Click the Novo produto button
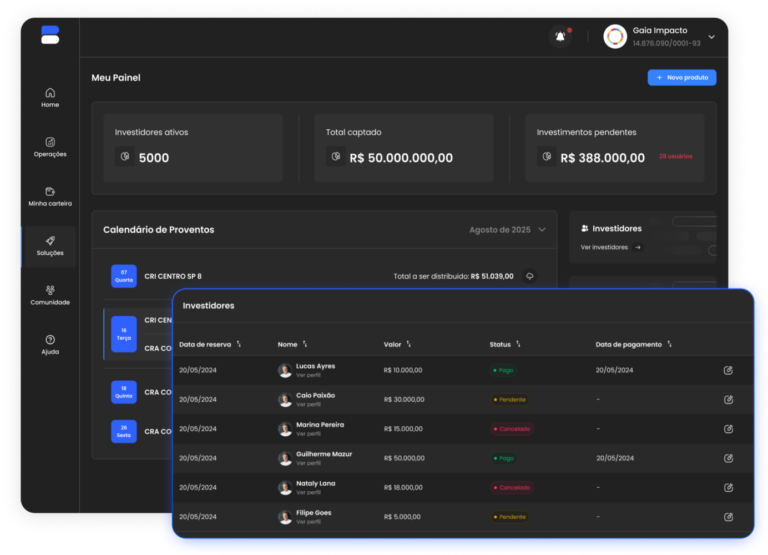The image size is (768, 555). tap(681, 77)
